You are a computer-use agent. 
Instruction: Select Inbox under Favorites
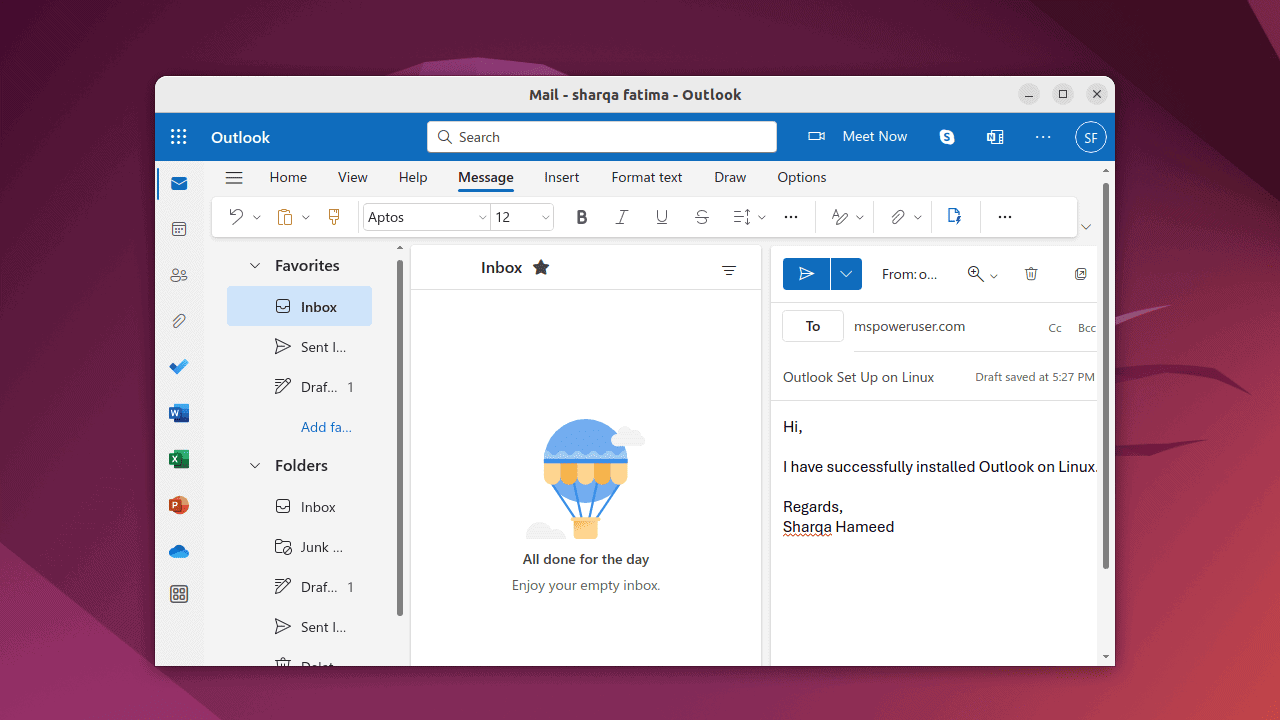click(299, 306)
